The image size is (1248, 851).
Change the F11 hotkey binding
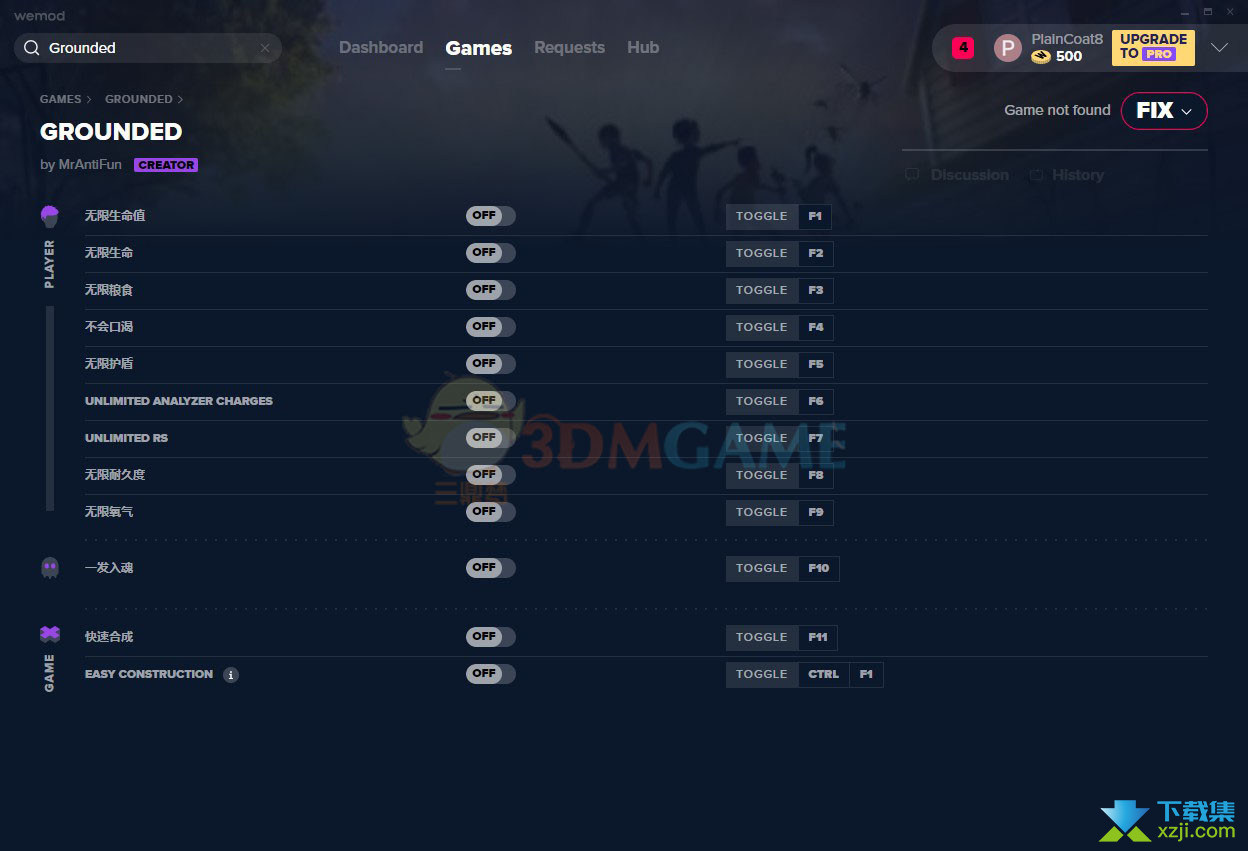(818, 637)
